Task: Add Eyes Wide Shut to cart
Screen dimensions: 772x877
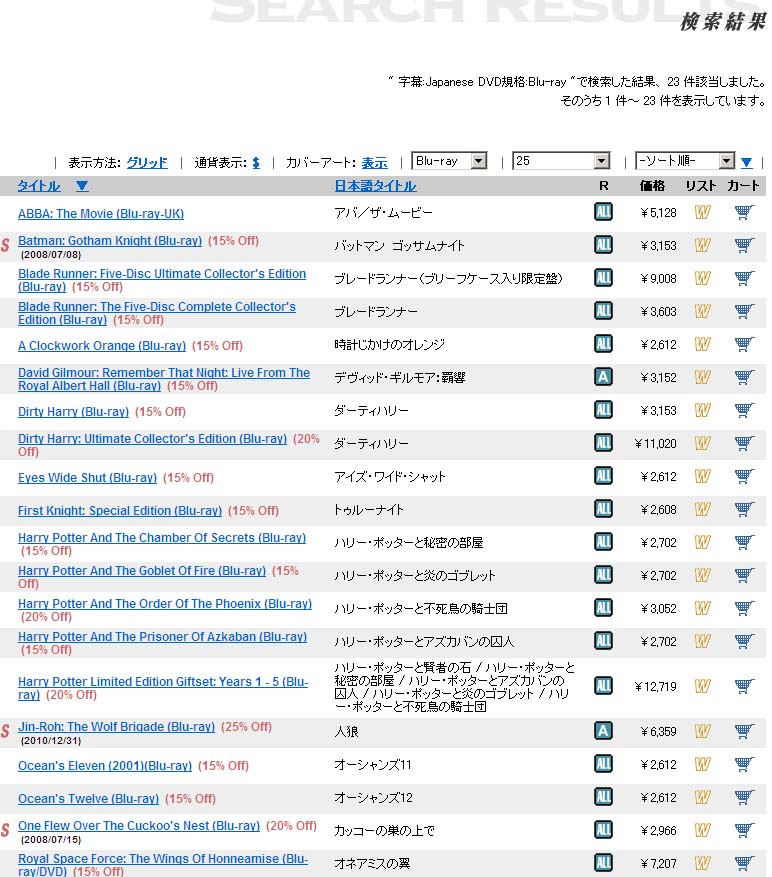Action: 744,477
